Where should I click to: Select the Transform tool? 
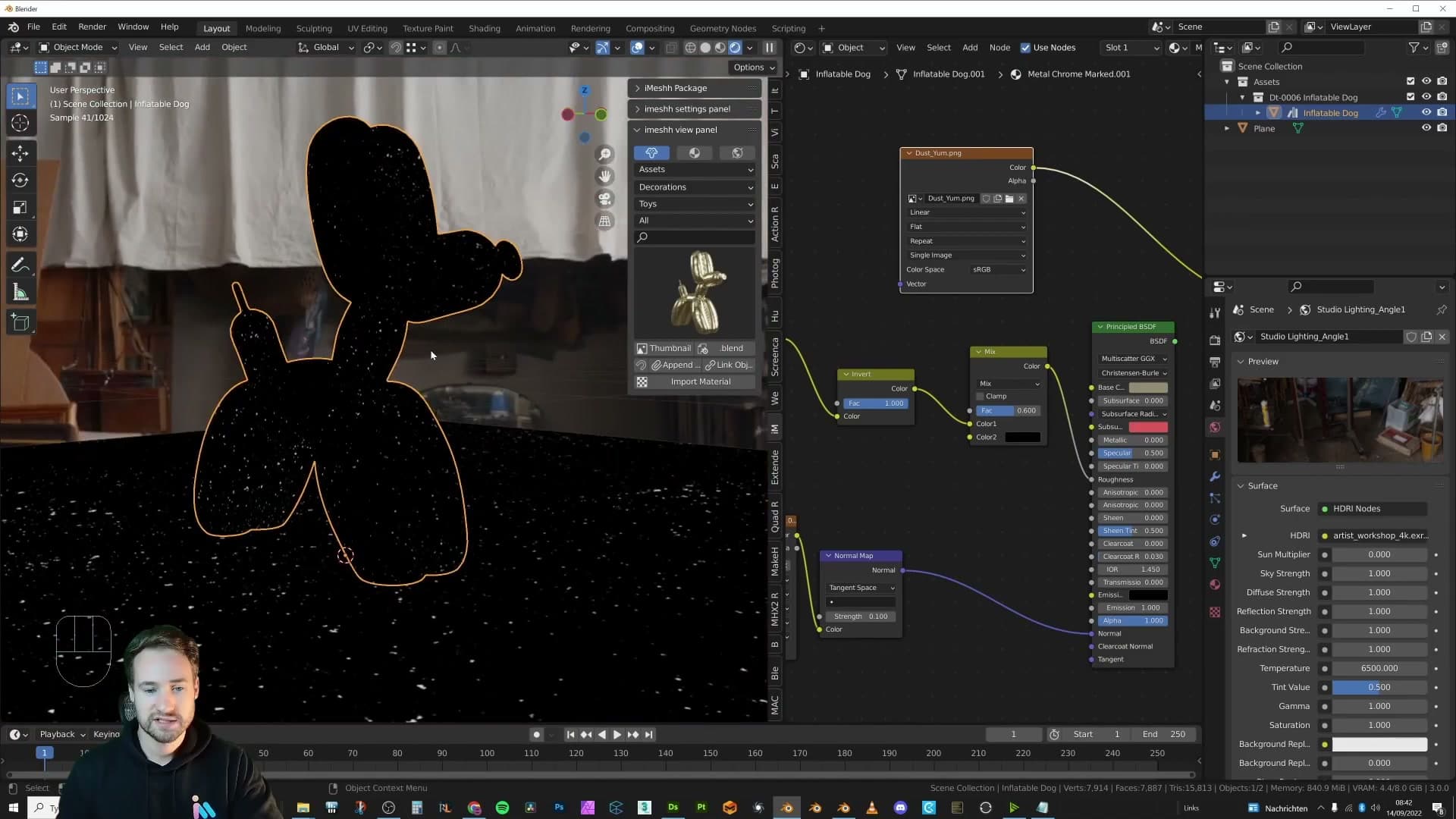[x=20, y=234]
